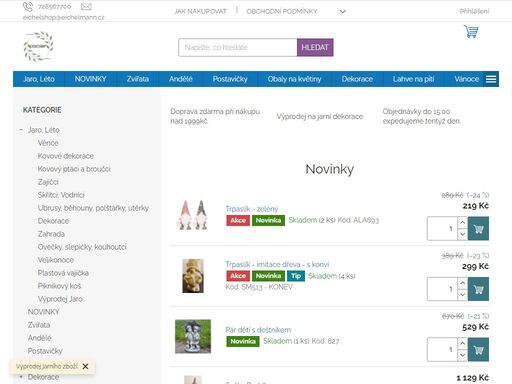Click the phone icon in top bar

pos(28,6)
